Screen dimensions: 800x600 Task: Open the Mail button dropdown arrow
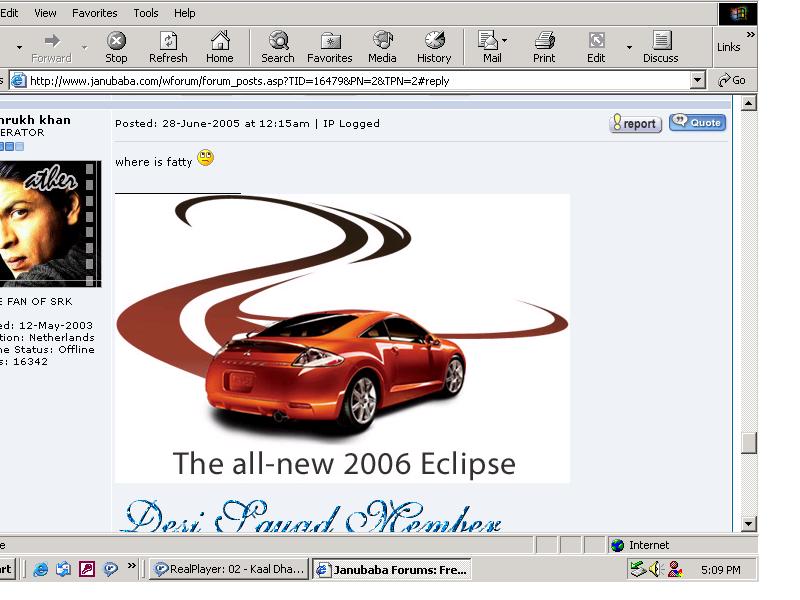(x=504, y=40)
